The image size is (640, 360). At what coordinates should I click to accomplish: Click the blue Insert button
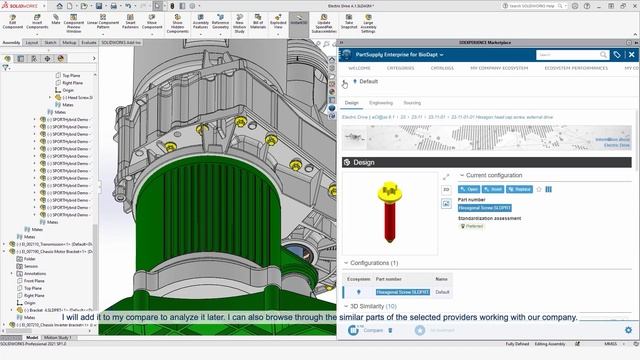493,189
